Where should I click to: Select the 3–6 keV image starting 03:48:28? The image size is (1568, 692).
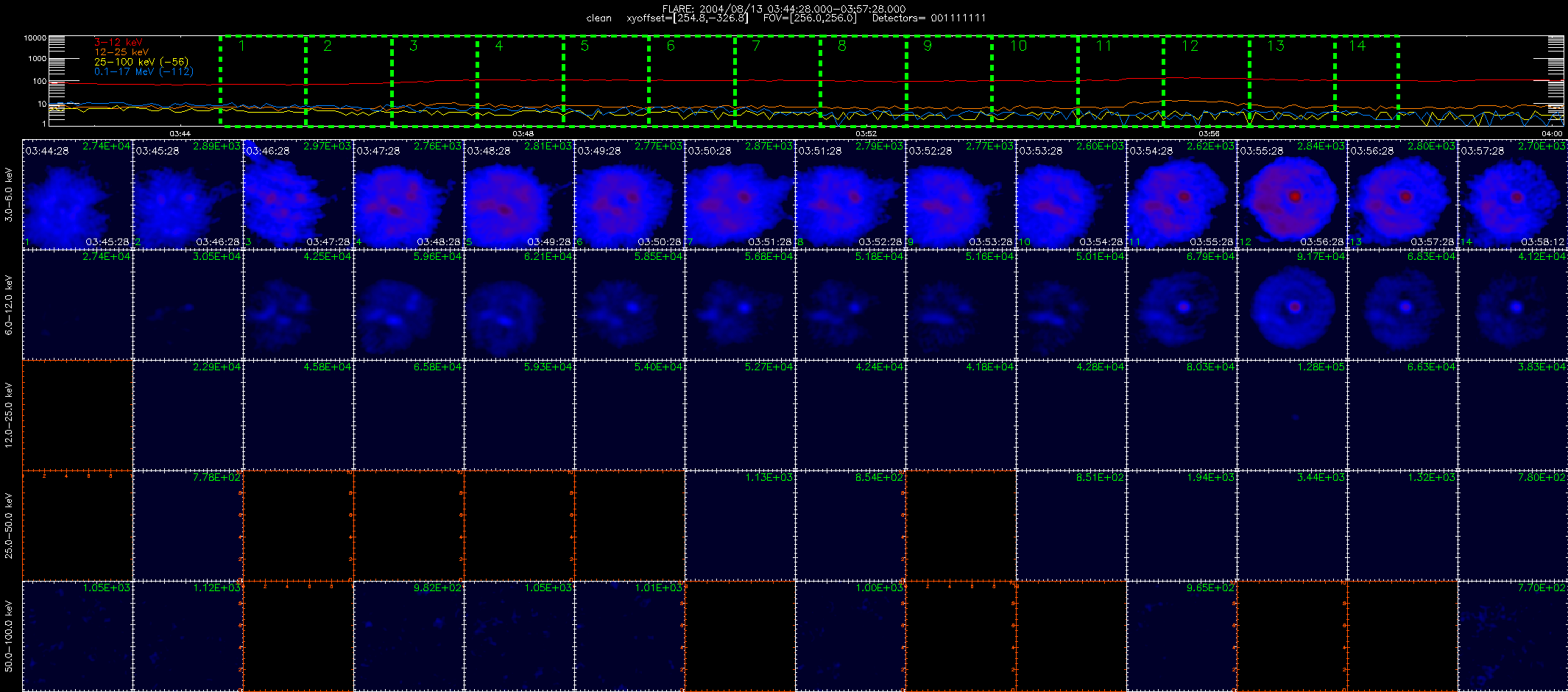pos(519,194)
